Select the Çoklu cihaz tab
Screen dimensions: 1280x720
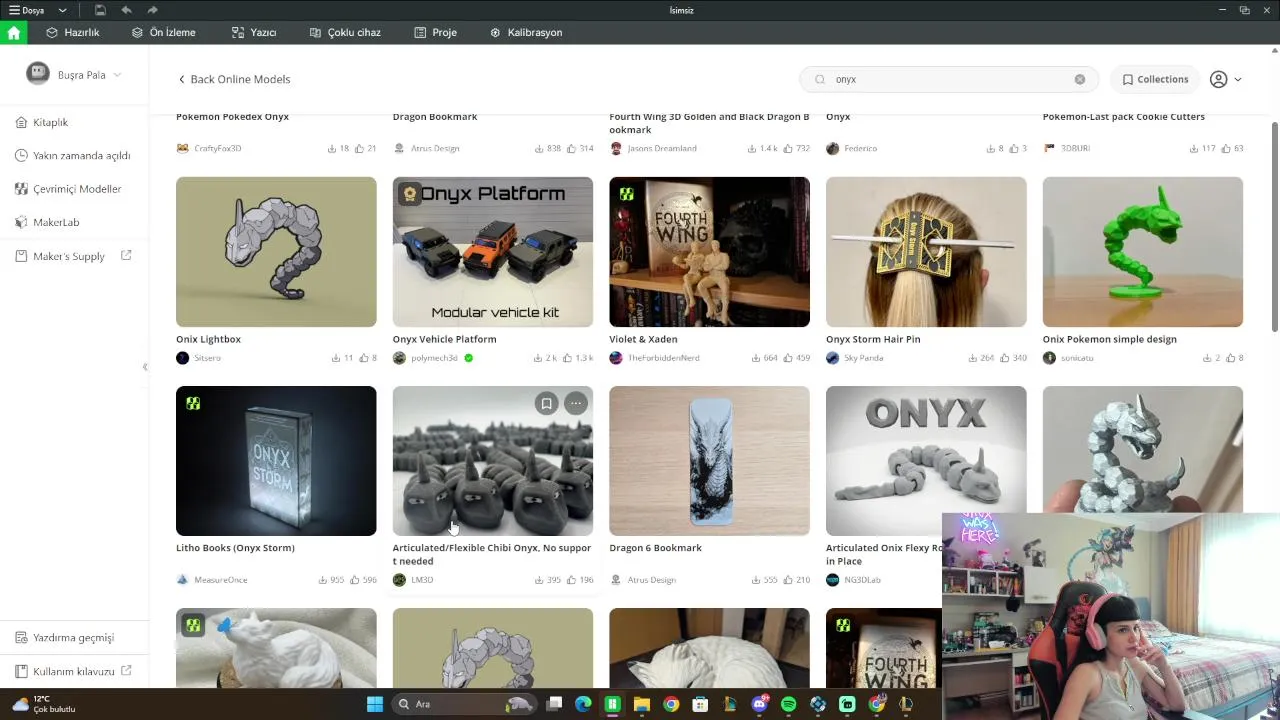tap(345, 32)
